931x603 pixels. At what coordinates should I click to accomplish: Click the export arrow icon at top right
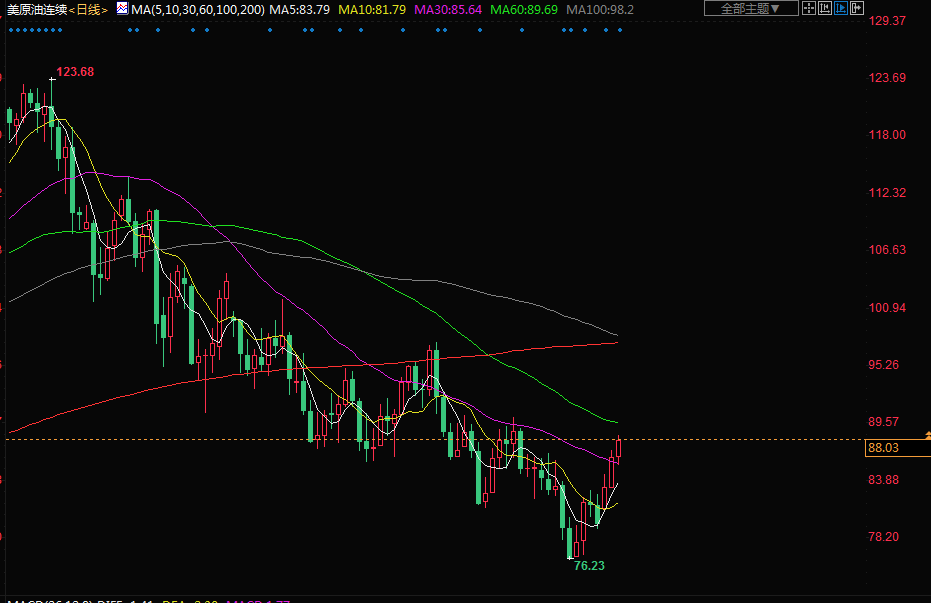point(857,8)
